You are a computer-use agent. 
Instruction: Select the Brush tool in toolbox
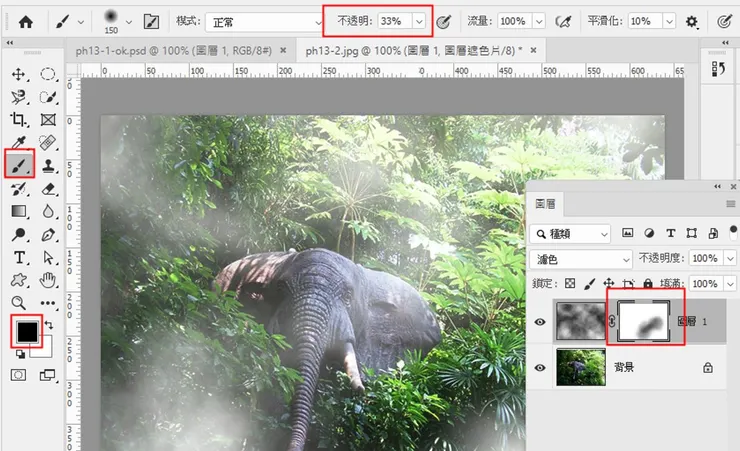click(19, 165)
